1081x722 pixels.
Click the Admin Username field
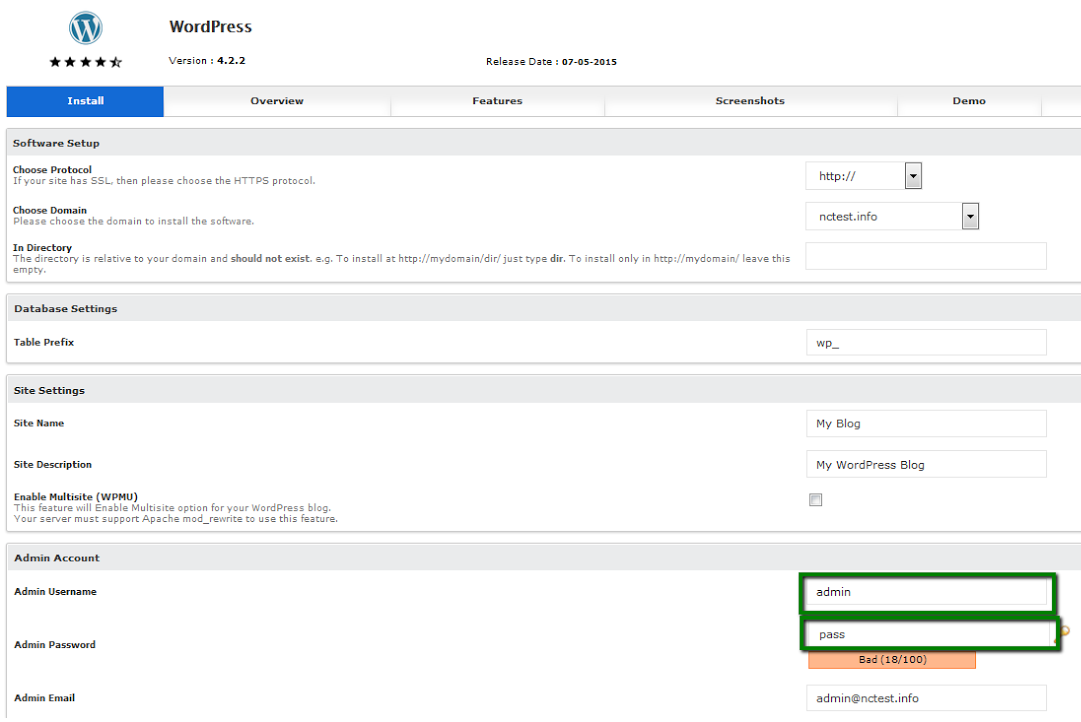coord(926,592)
